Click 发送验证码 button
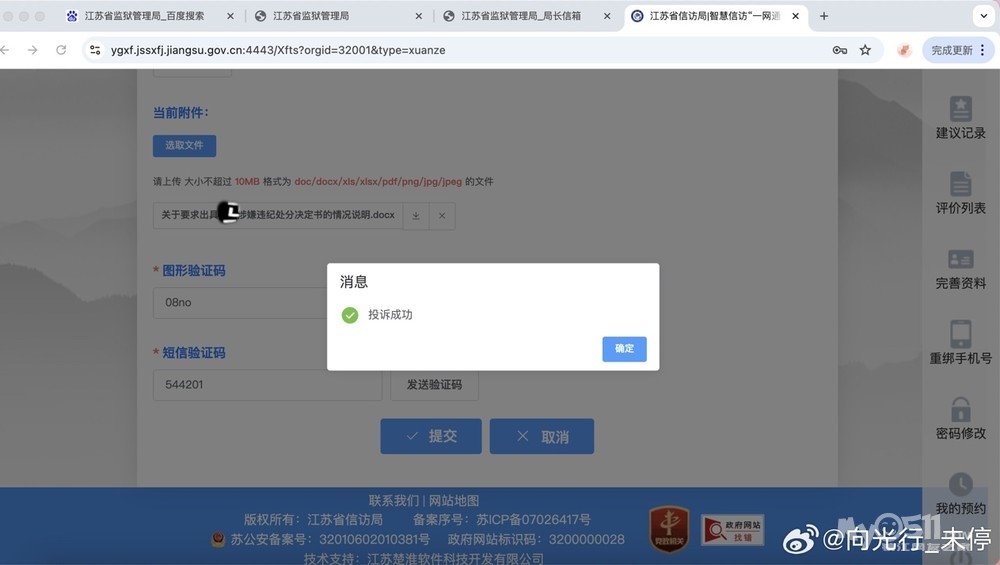This screenshot has height=565, width=1000. click(x=434, y=385)
